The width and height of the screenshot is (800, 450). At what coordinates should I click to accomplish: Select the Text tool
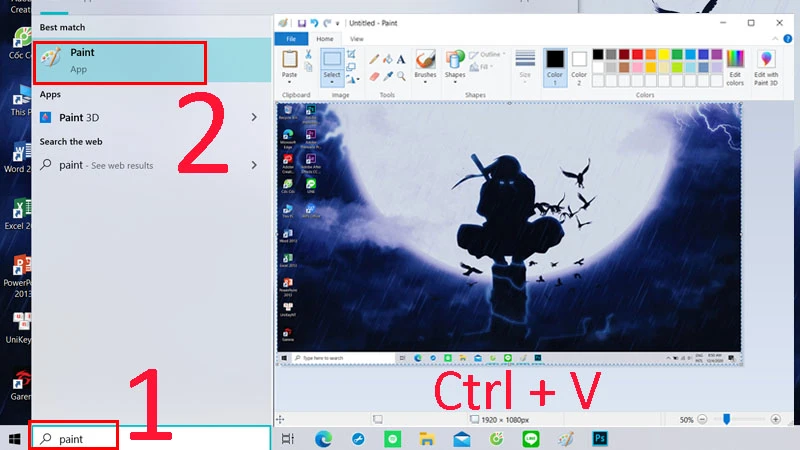click(402, 59)
